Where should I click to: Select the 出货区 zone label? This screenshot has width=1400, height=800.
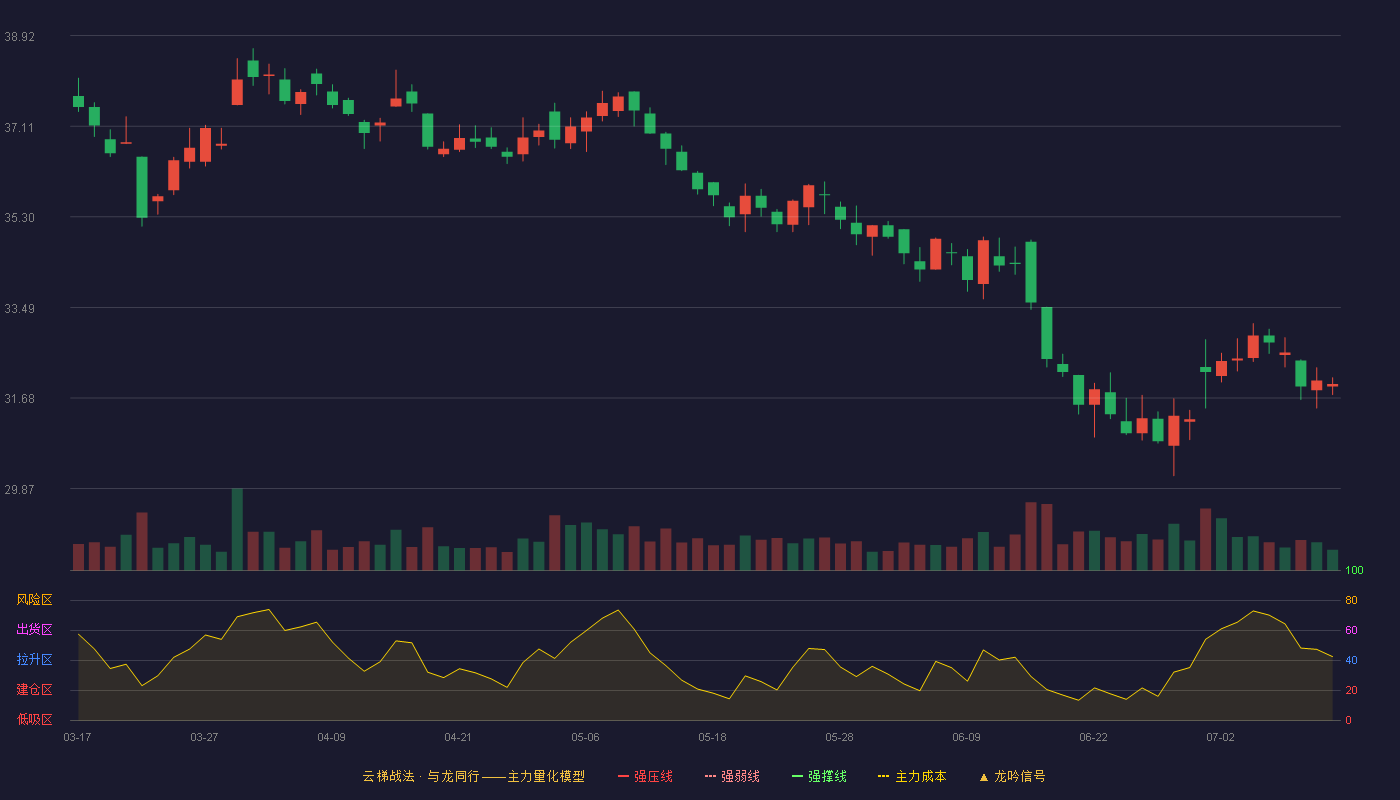[x=34, y=630]
